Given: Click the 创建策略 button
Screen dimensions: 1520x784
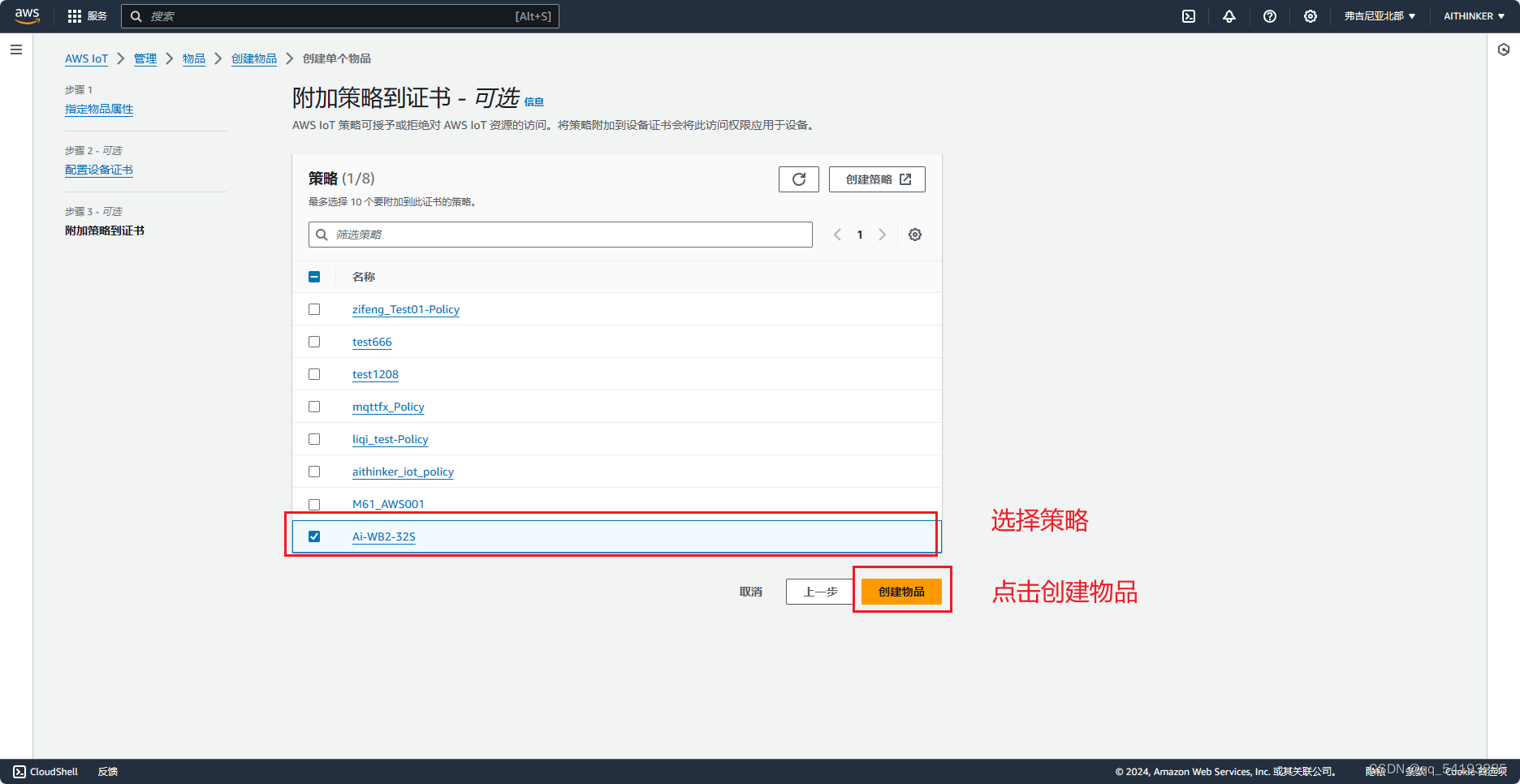Looking at the screenshot, I should (877, 179).
